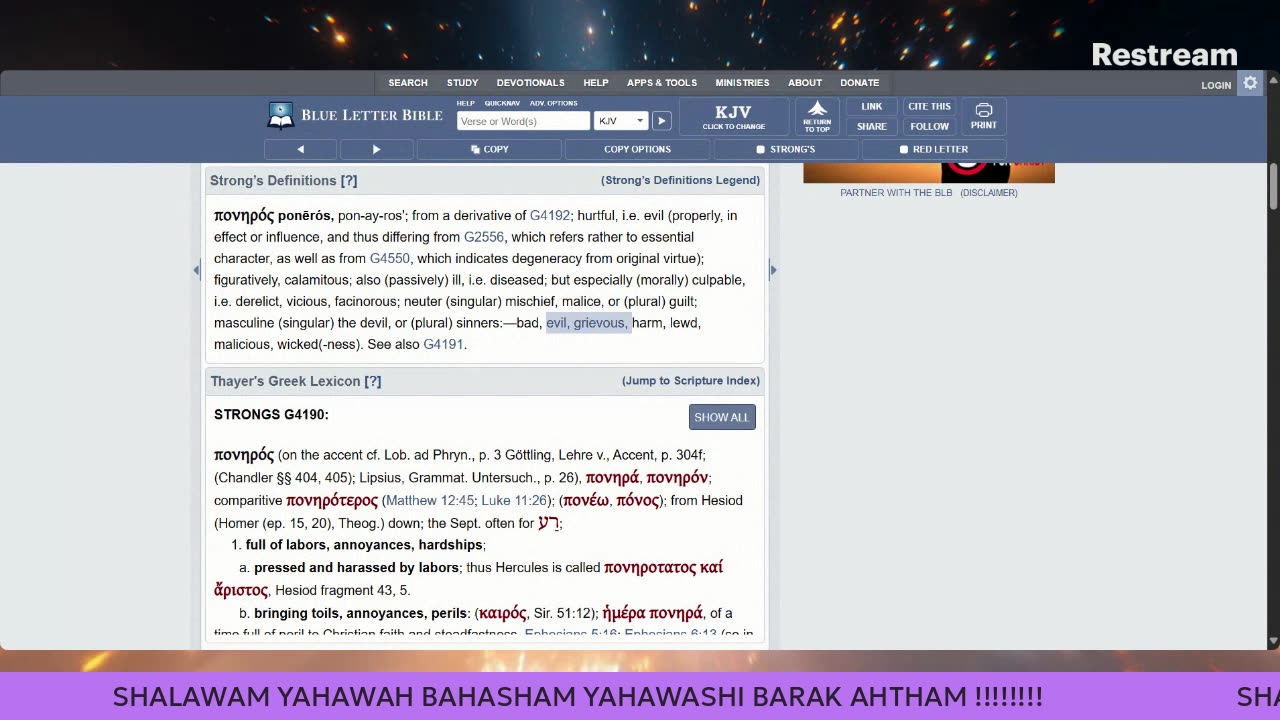Open the settings gear next to Login

coord(1250,84)
